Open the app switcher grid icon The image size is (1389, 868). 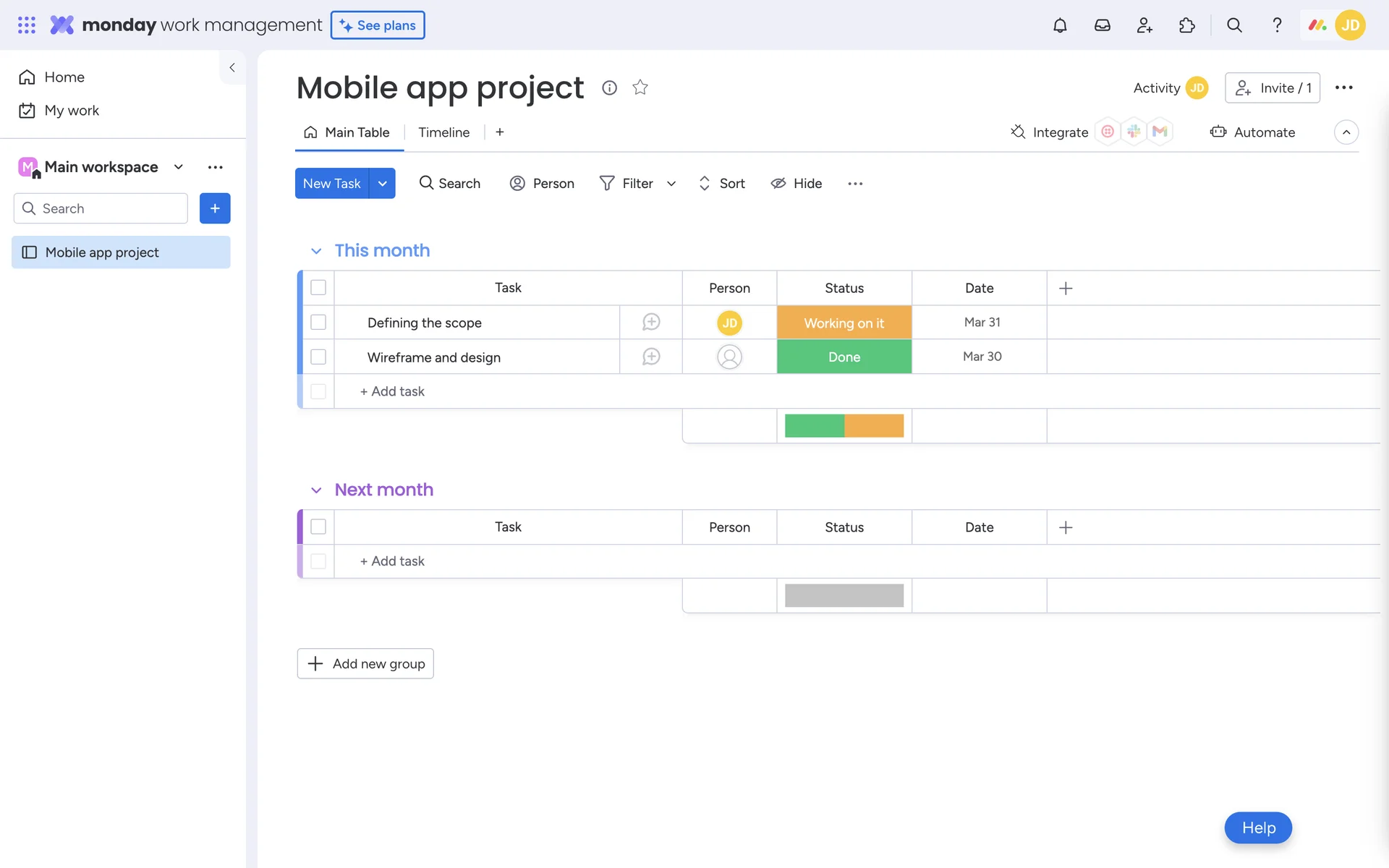point(27,25)
